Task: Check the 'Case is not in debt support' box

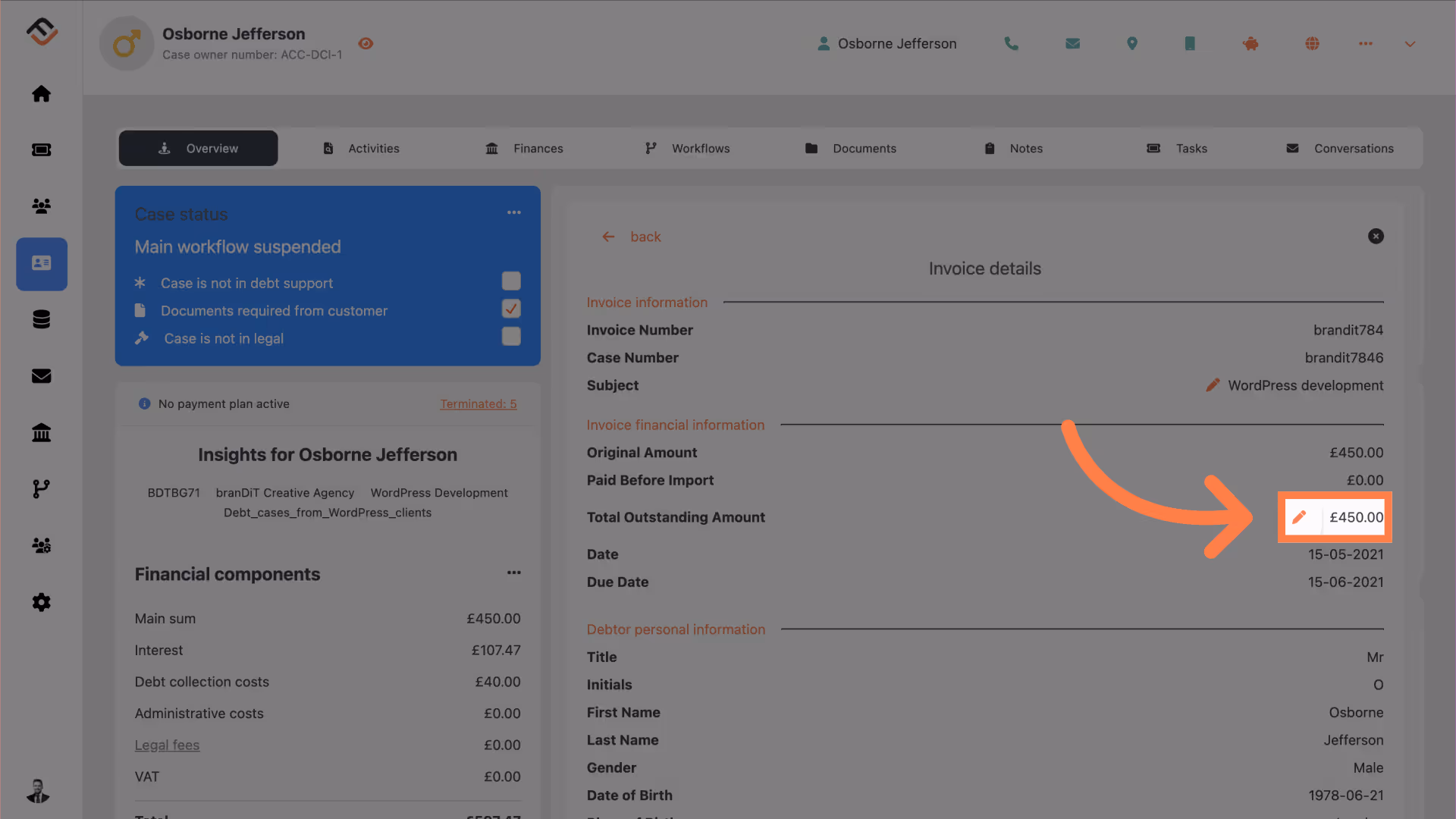Action: [511, 281]
